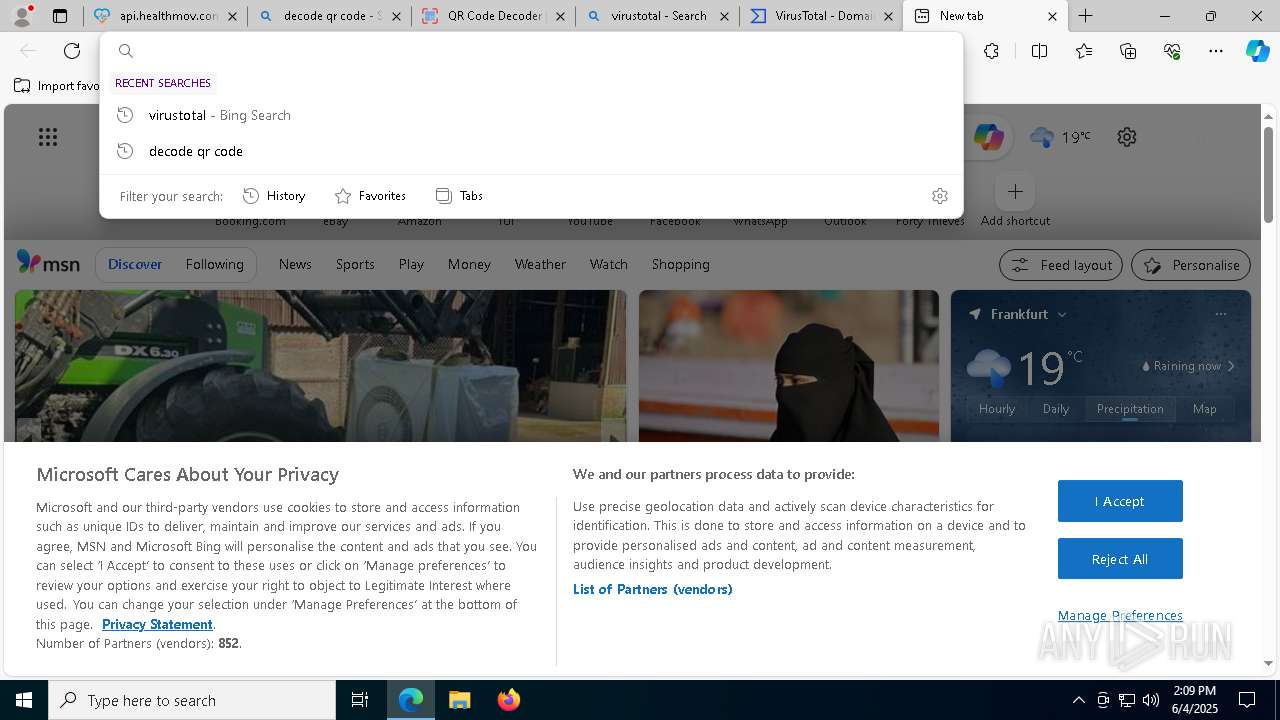Viewport: 1280px width, 720px height.
Task: Open the notification center icon
Action: point(1247,700)
